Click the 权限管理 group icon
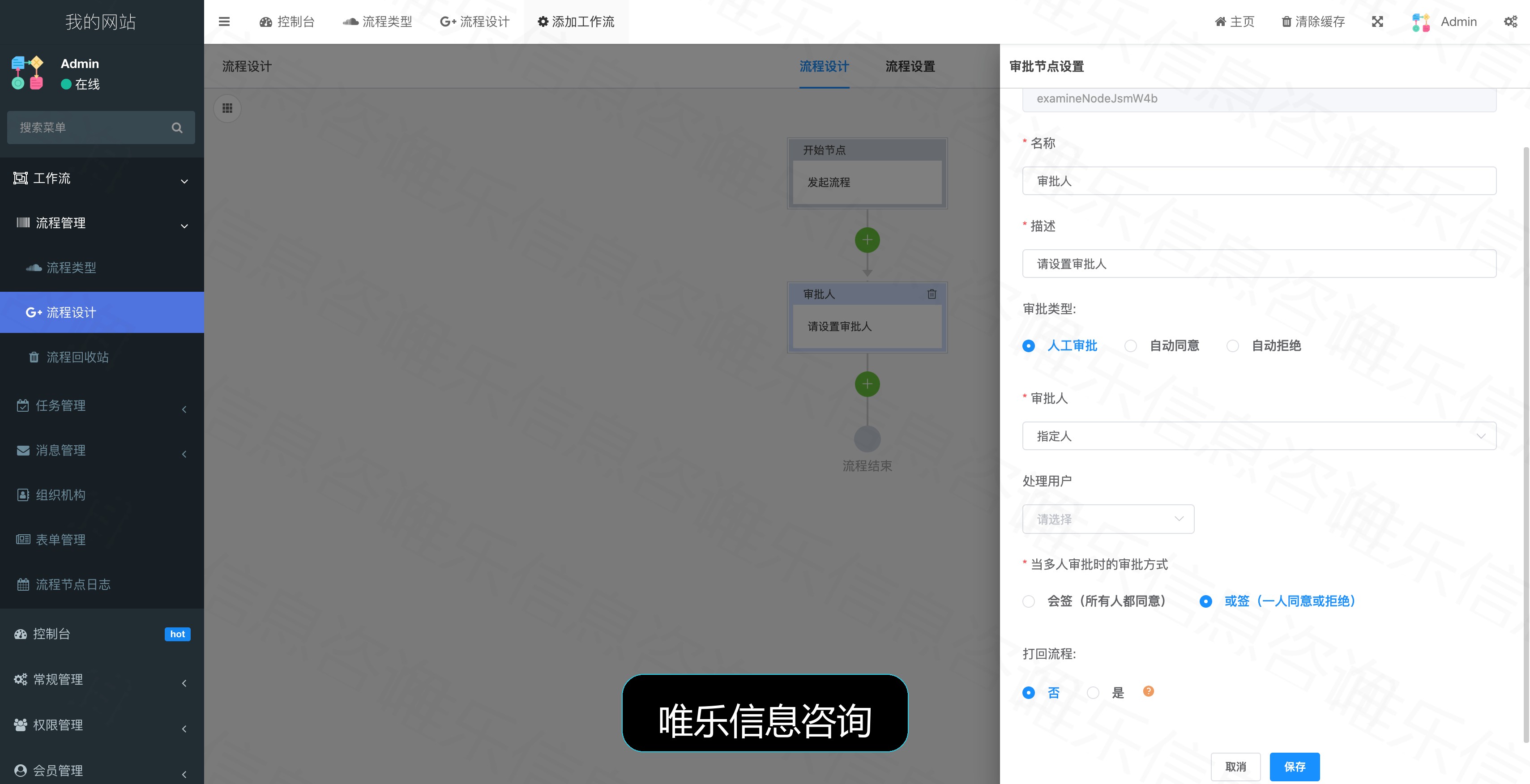Screen dimensions: 1530x784 21,724
